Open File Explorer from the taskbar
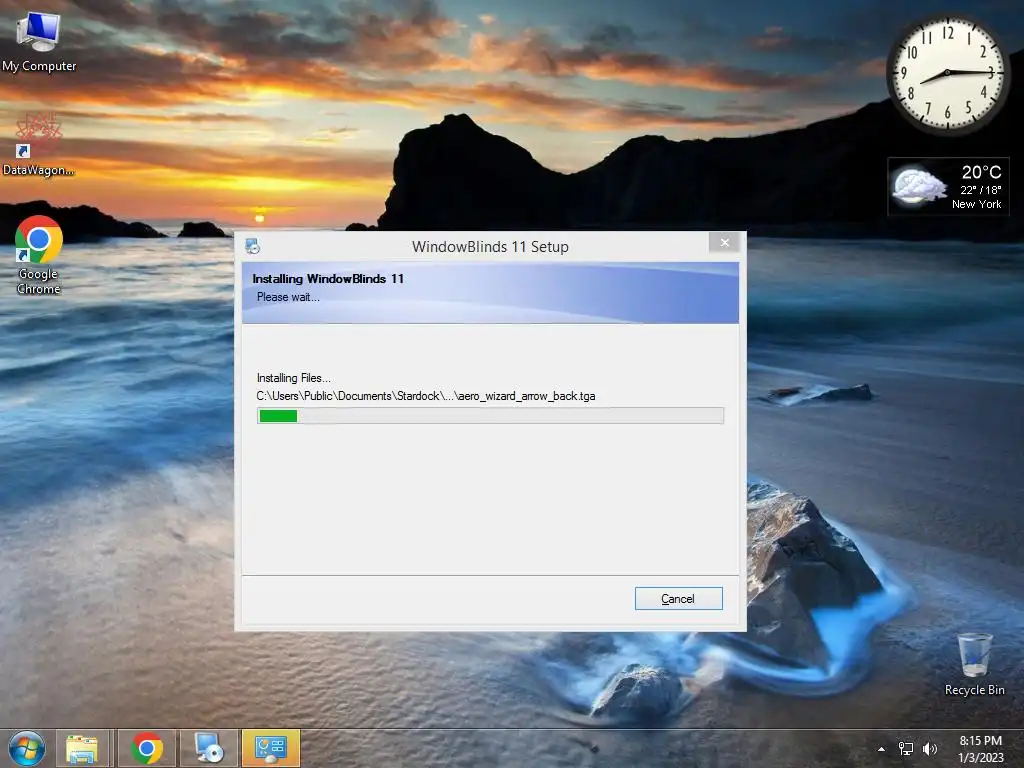The height and width of the screenshot is (768, 1024). [x=82, y=748]
